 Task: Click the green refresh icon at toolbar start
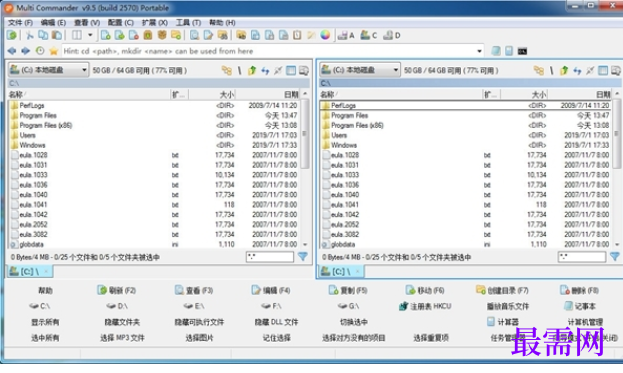(x=12, y=35)
